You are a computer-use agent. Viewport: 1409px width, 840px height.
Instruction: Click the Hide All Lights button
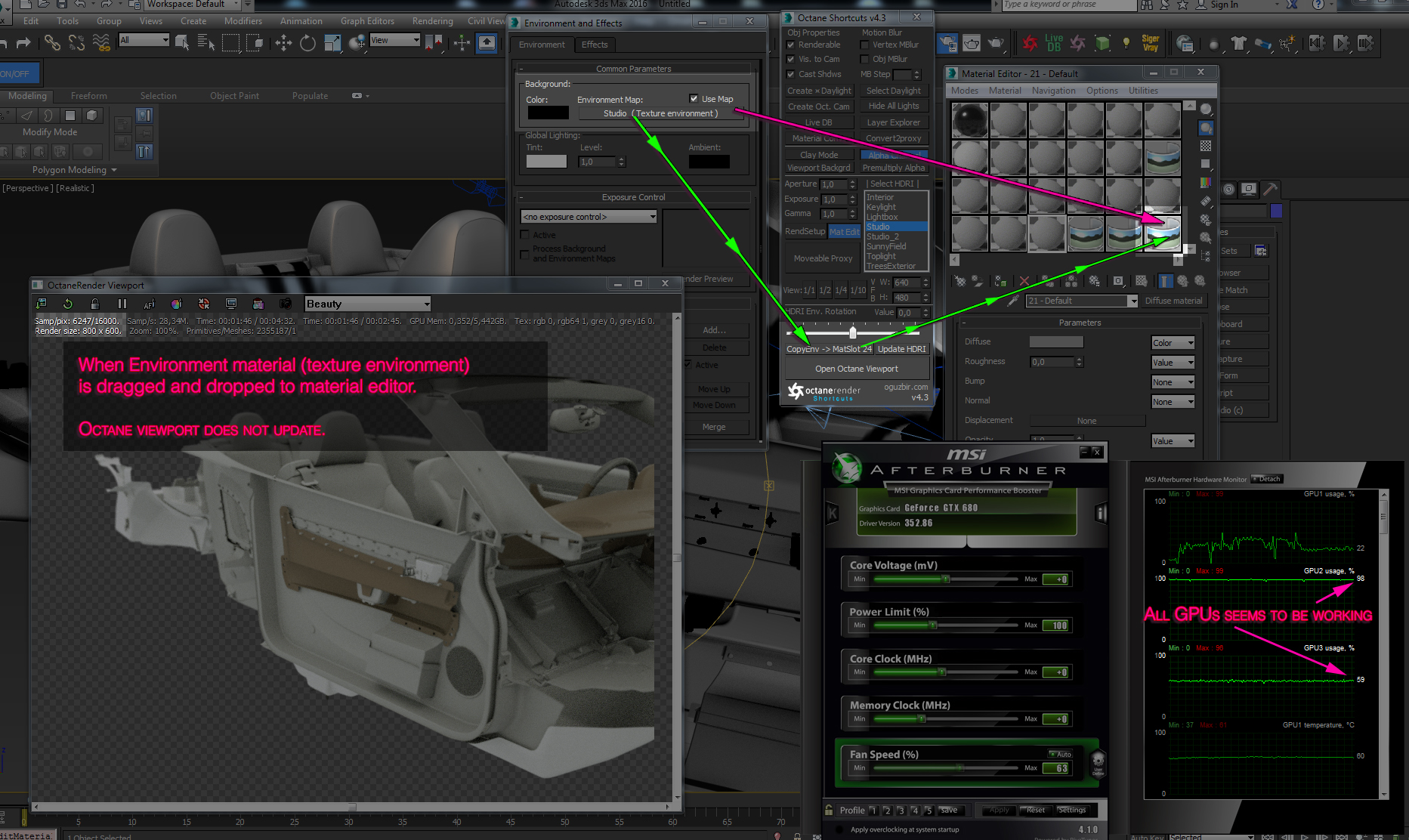(894, 107)
